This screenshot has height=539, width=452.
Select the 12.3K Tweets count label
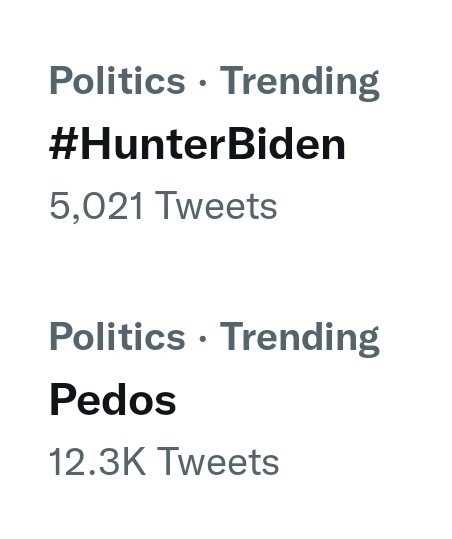(x=164, y=461)
